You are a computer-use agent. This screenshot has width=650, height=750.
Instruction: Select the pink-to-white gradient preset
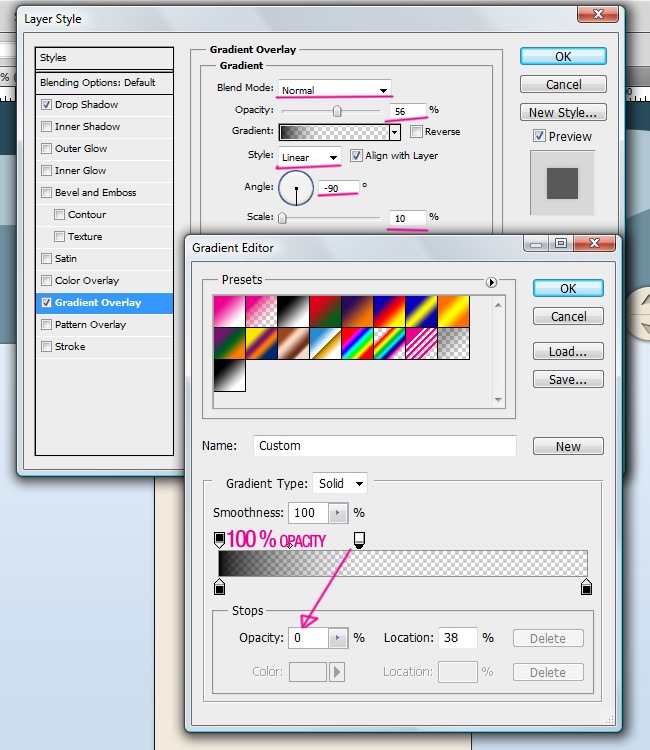(x=229, y=311)
